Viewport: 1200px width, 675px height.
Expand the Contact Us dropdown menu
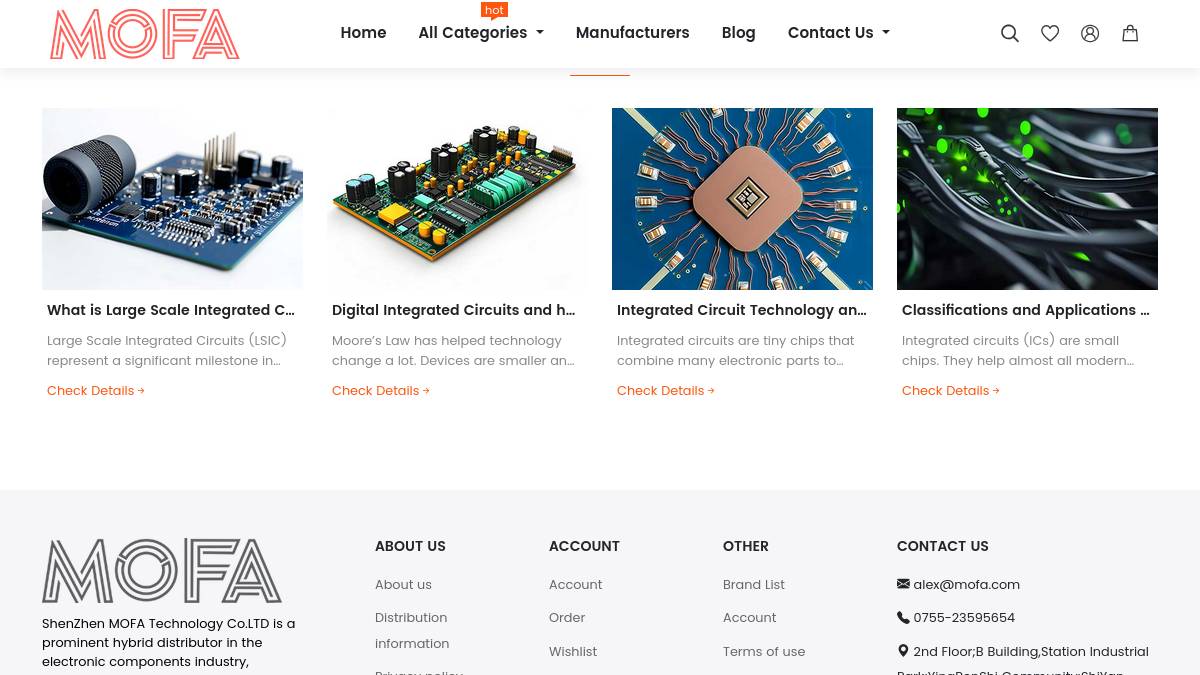tap(839, 33)
